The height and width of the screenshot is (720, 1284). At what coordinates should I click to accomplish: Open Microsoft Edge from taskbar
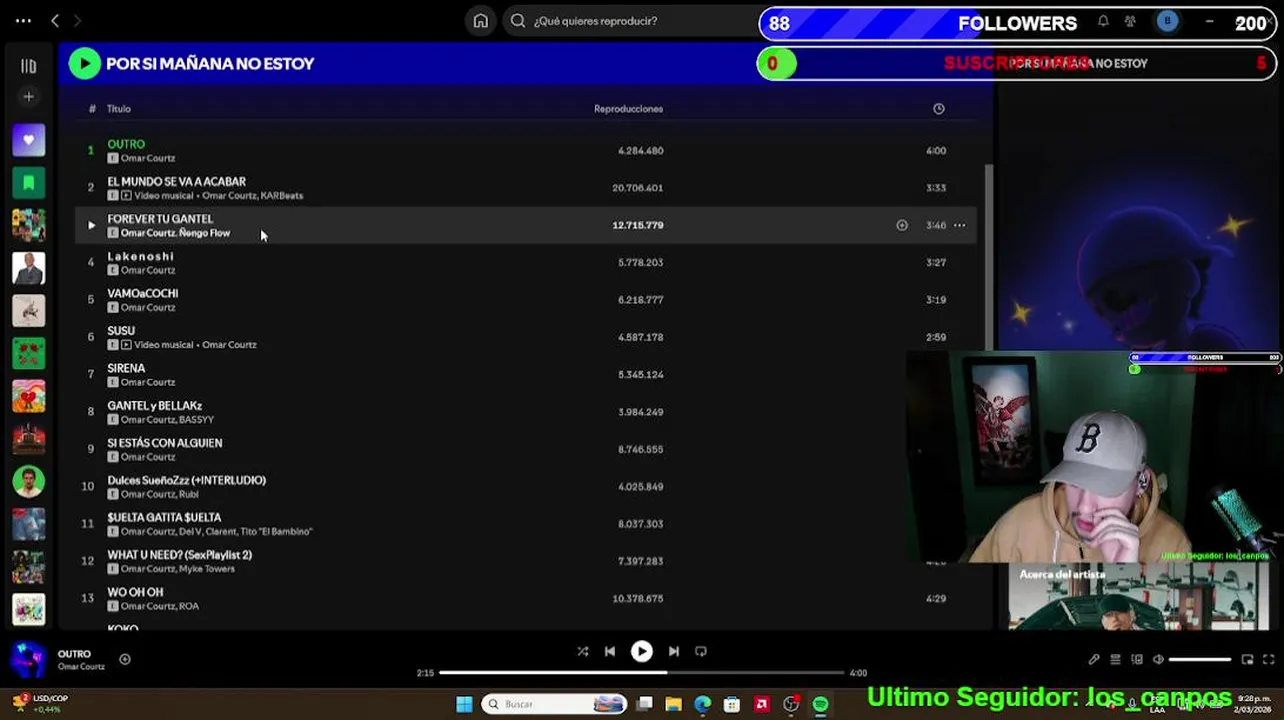(703, 704)
